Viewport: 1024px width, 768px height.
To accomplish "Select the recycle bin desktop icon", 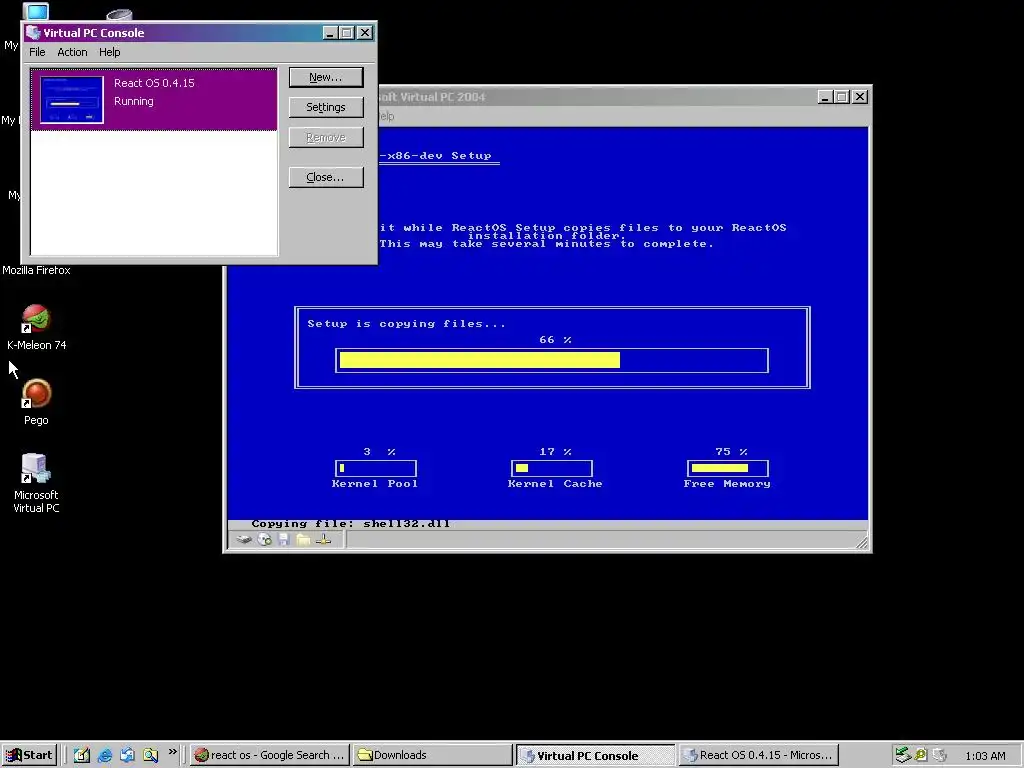I will (120, 14).
